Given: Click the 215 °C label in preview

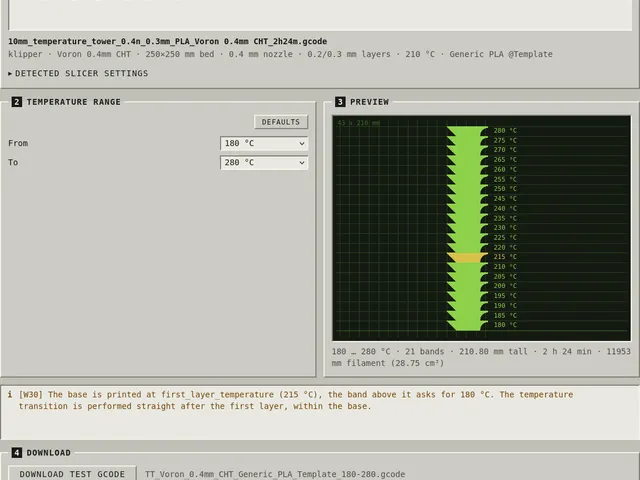Looking at the screenshot, I should click(x=505, y=257).
